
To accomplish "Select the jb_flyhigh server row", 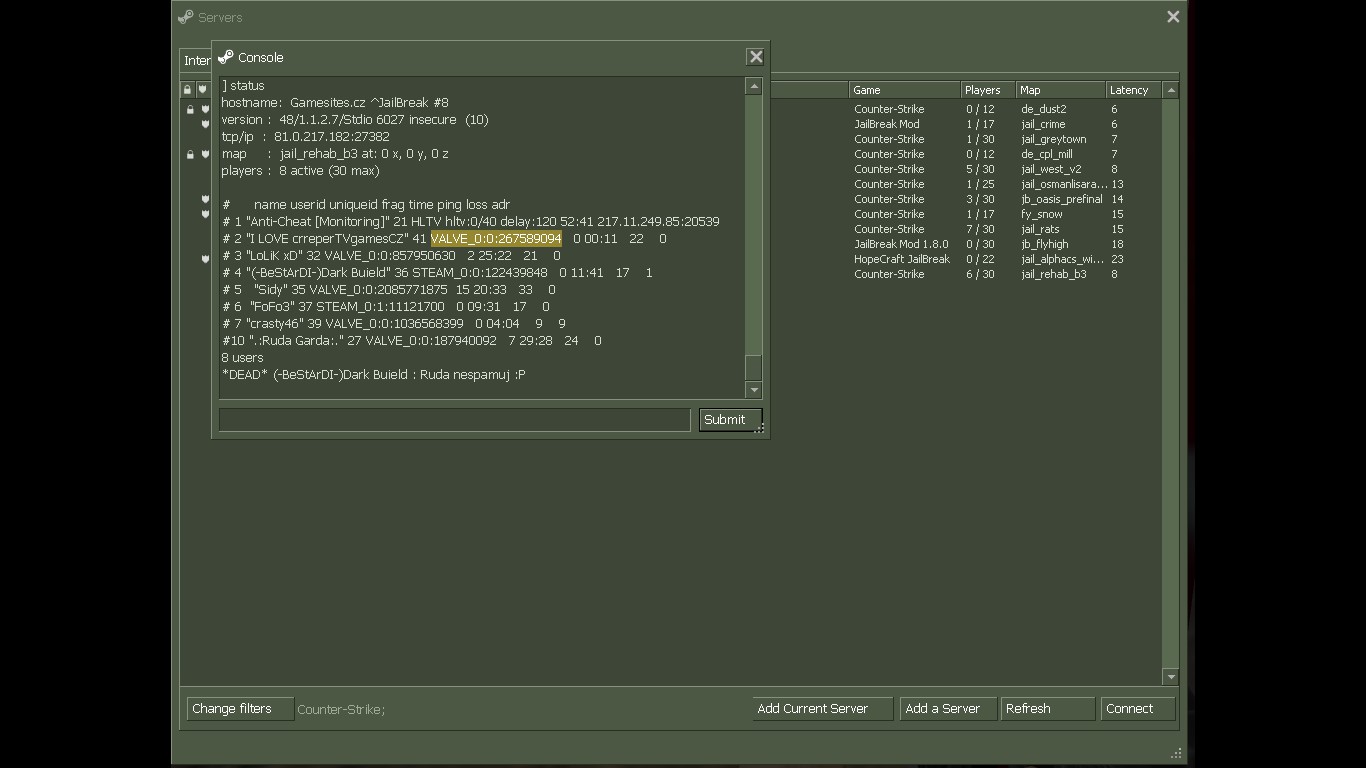I will [x=671, y=244].
